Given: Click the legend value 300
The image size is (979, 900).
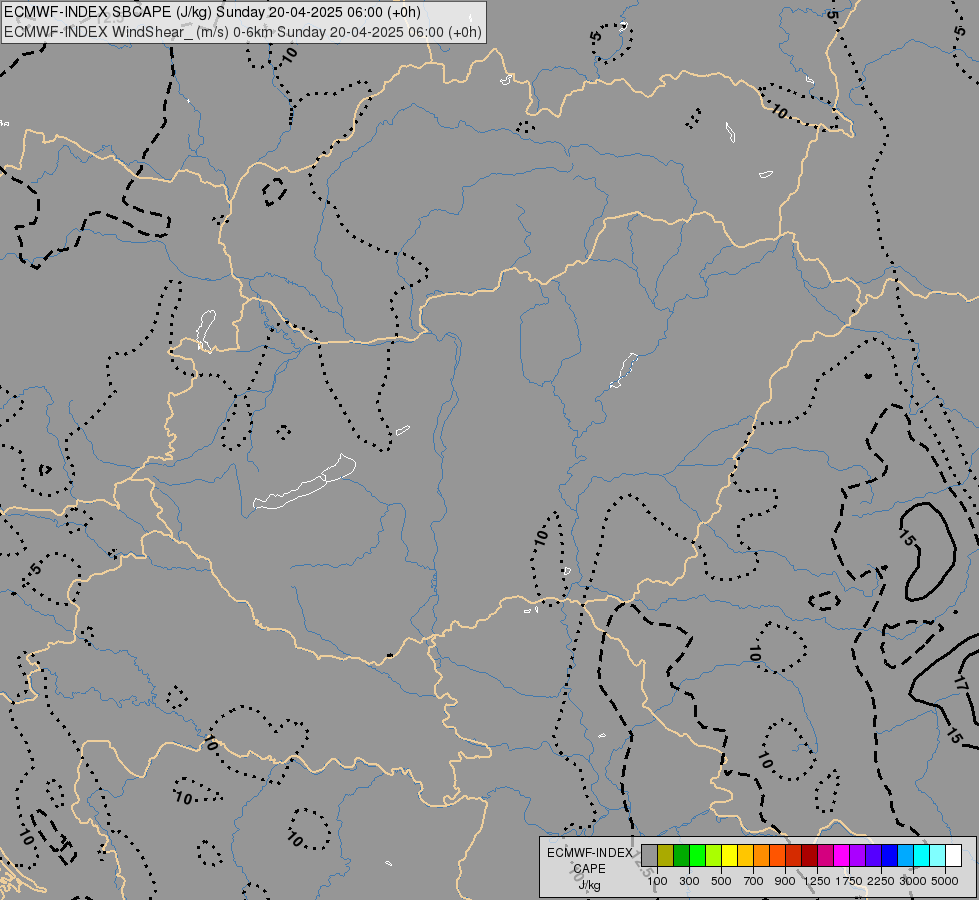Looking at the screenshot, I should click(x=689, y=881).
